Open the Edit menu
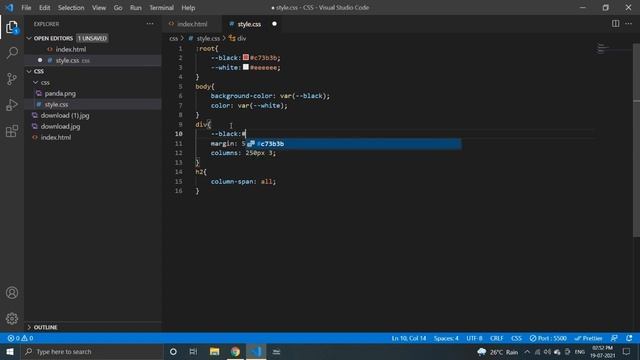The width and height of the screenshot is (640, 360). point(44,8)
